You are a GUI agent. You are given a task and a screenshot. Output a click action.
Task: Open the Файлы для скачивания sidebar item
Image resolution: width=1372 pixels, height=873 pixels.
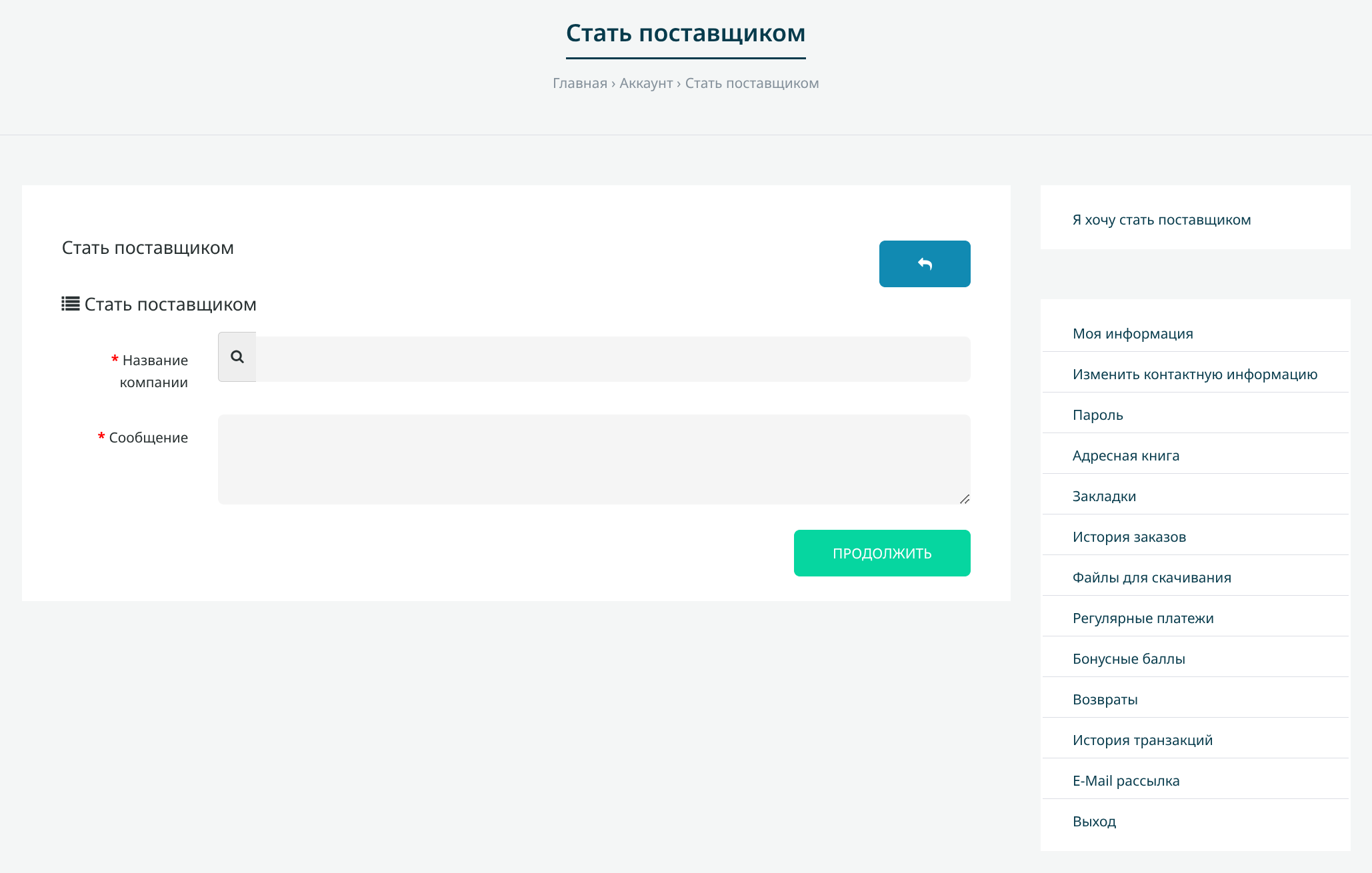click(x=1151, y=578)
